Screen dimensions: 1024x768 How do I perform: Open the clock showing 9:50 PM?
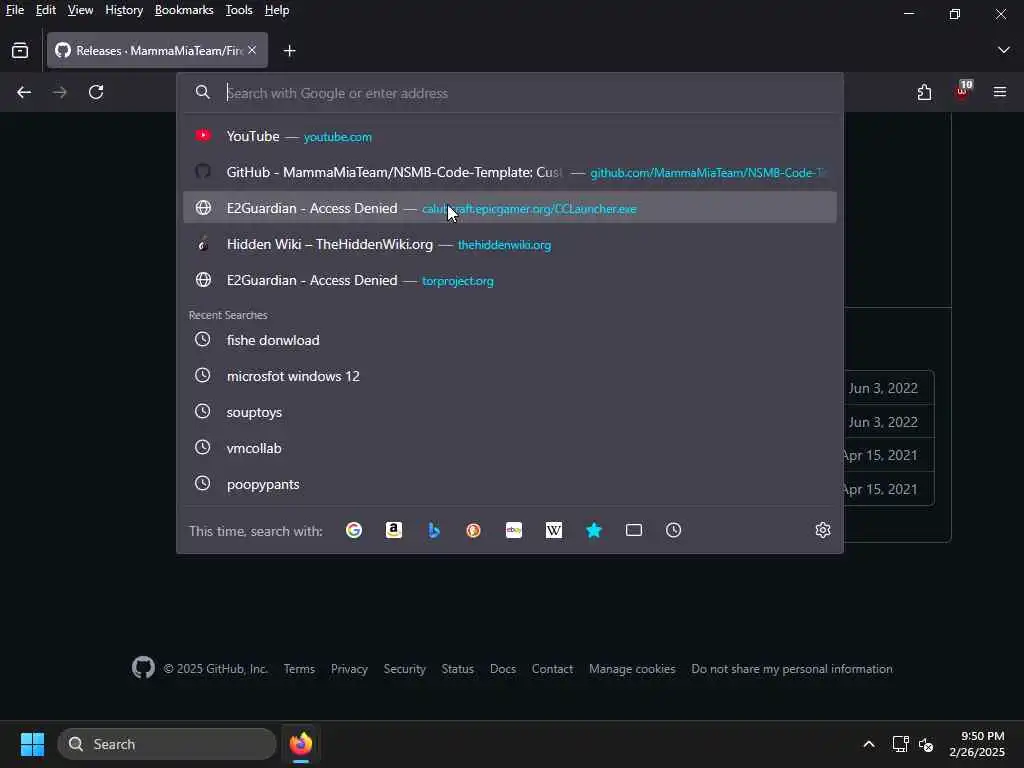coord(976,744)
